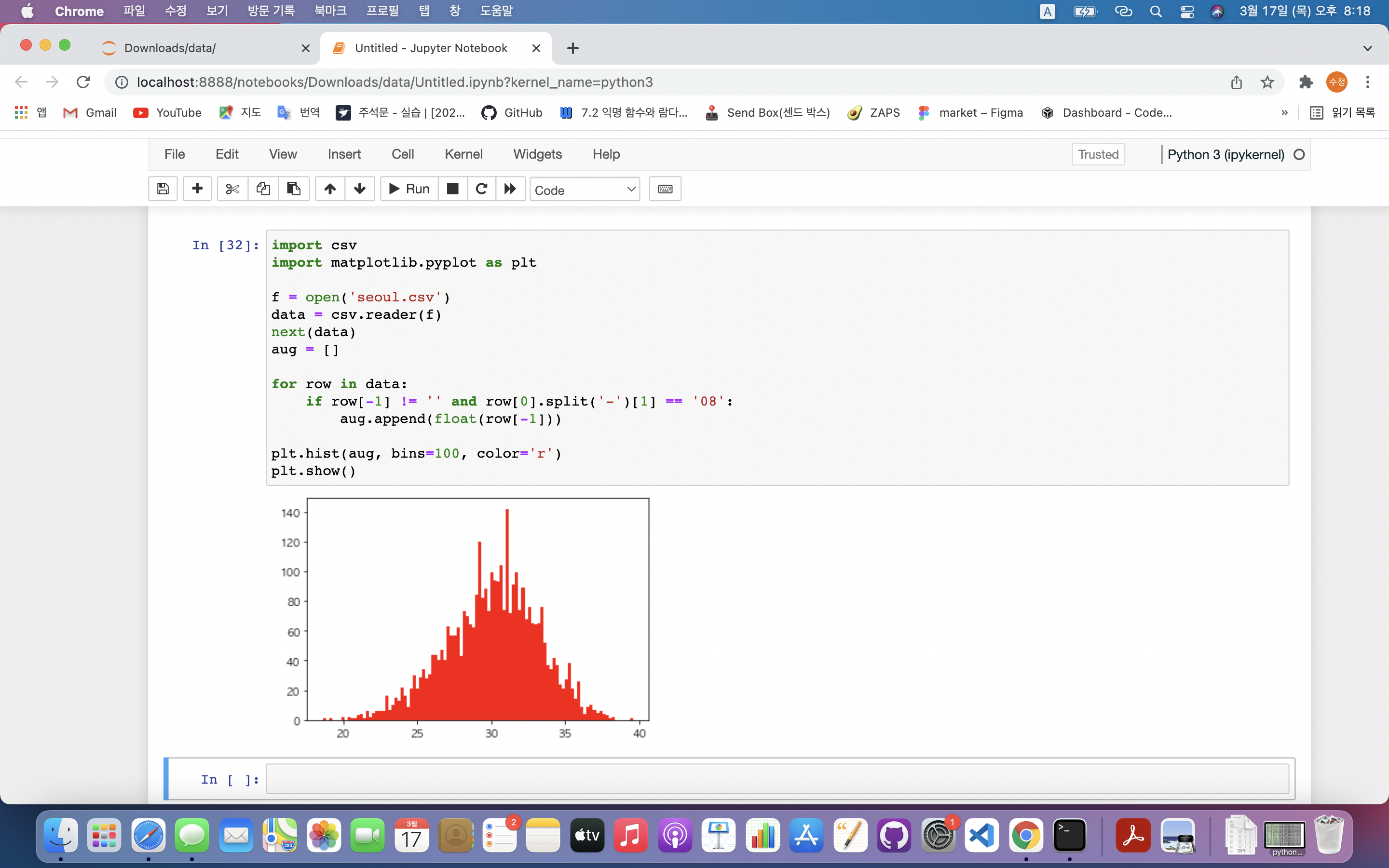Copy selected cells in the toolbar
The width and height of the screenshot is (1389, 868).
(x=263, y=189)
